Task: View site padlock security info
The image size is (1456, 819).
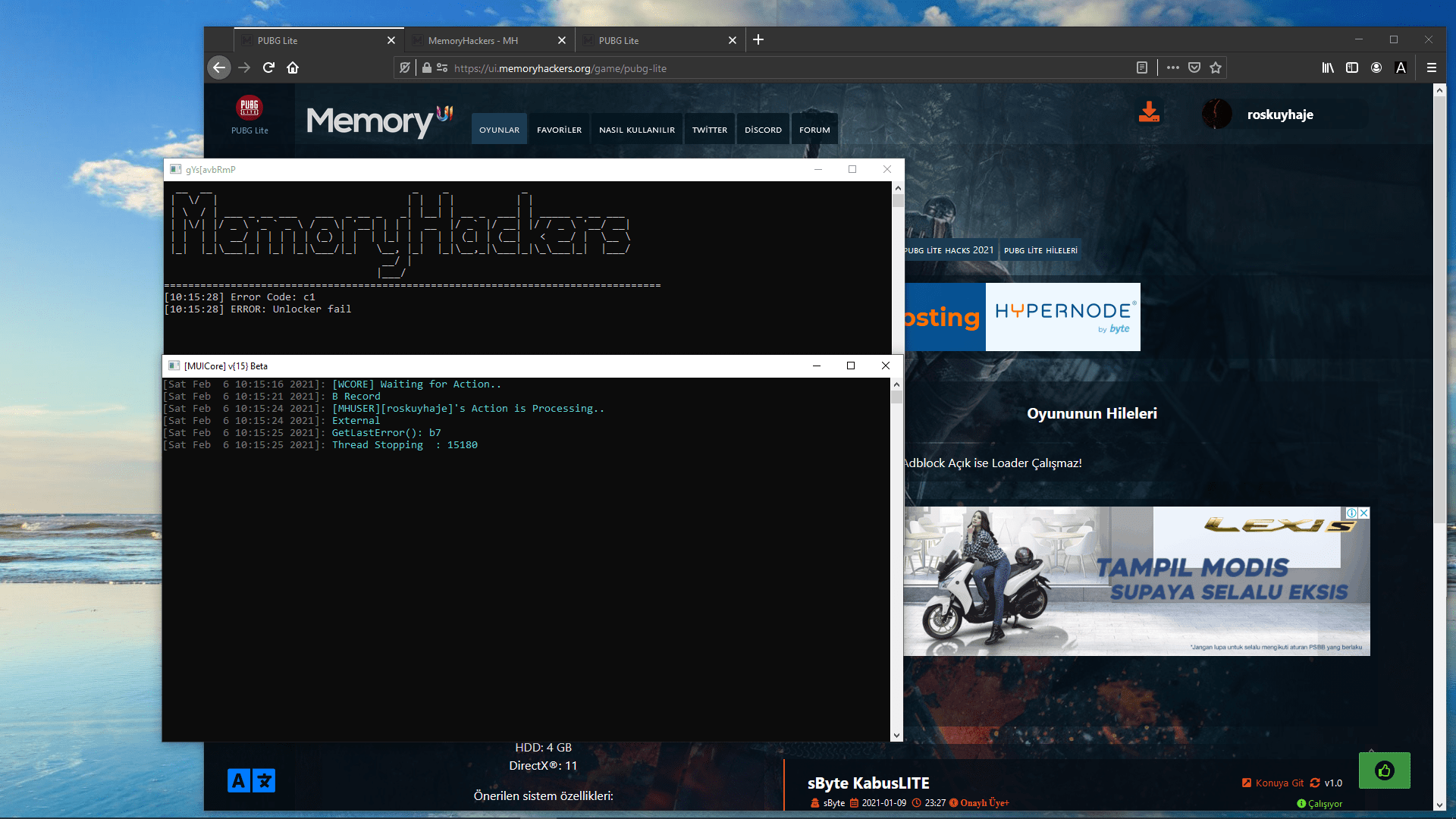Action: pos(427,67)
